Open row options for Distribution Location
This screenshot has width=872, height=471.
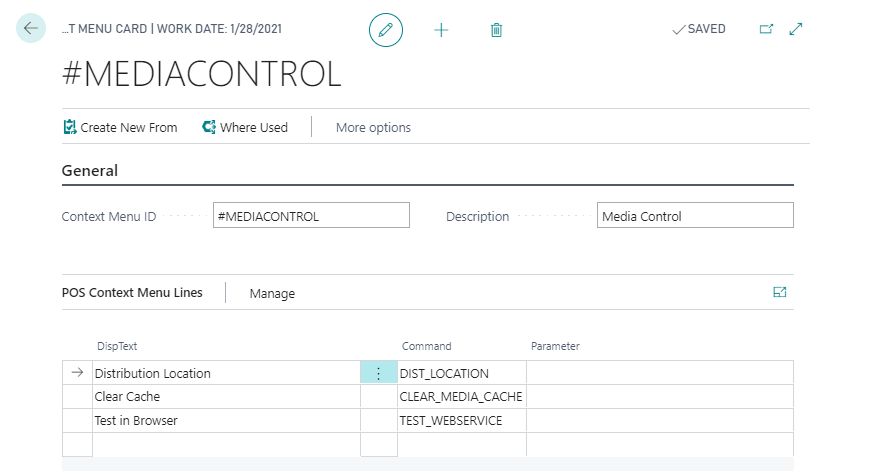[x=378, y=373]
